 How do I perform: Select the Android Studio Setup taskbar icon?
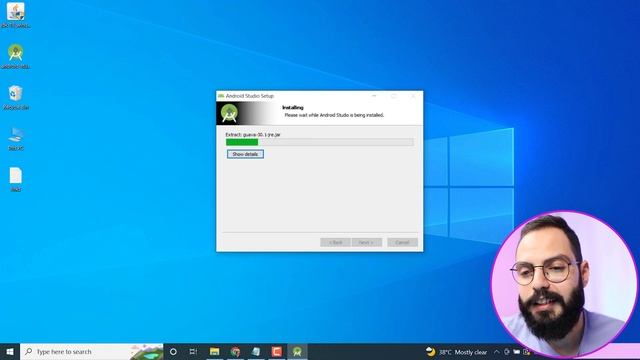[x=298, y=351]
